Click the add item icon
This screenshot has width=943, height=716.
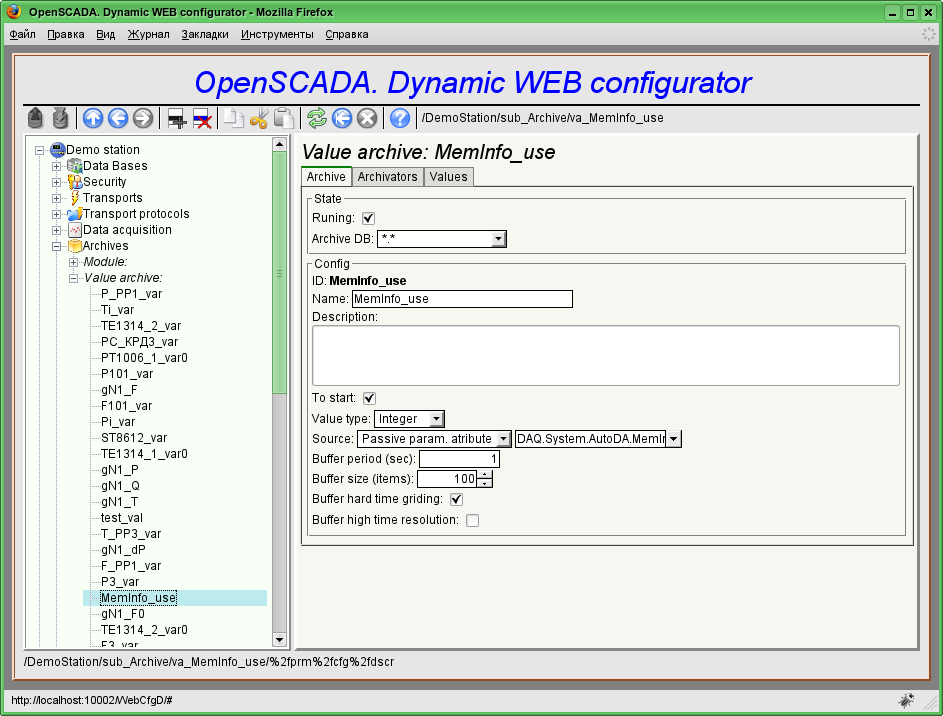[176, 118]
